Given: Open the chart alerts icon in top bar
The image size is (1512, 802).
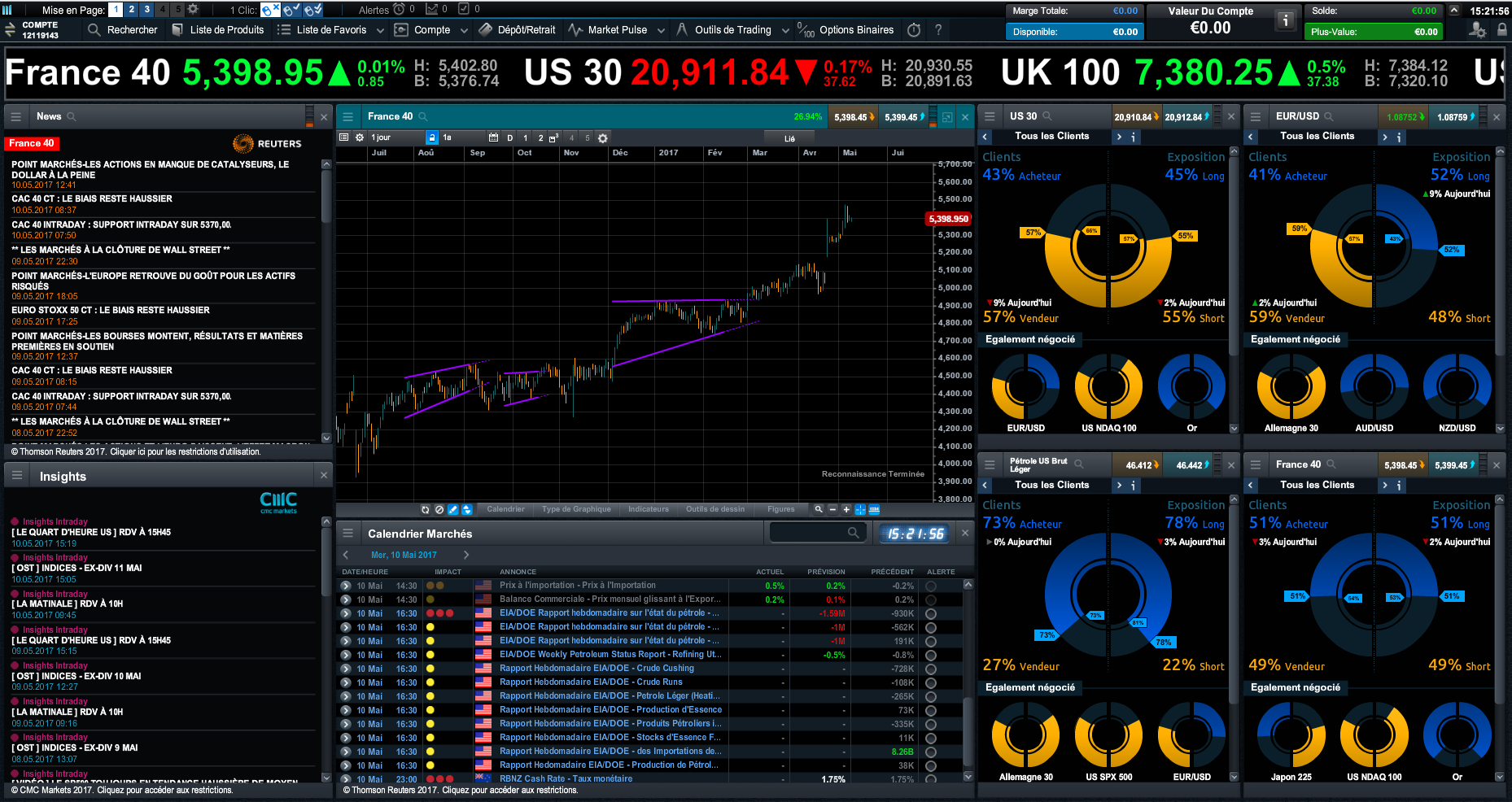Looking at the screenshot, I should pyautogui.click(x=431, y=10).
